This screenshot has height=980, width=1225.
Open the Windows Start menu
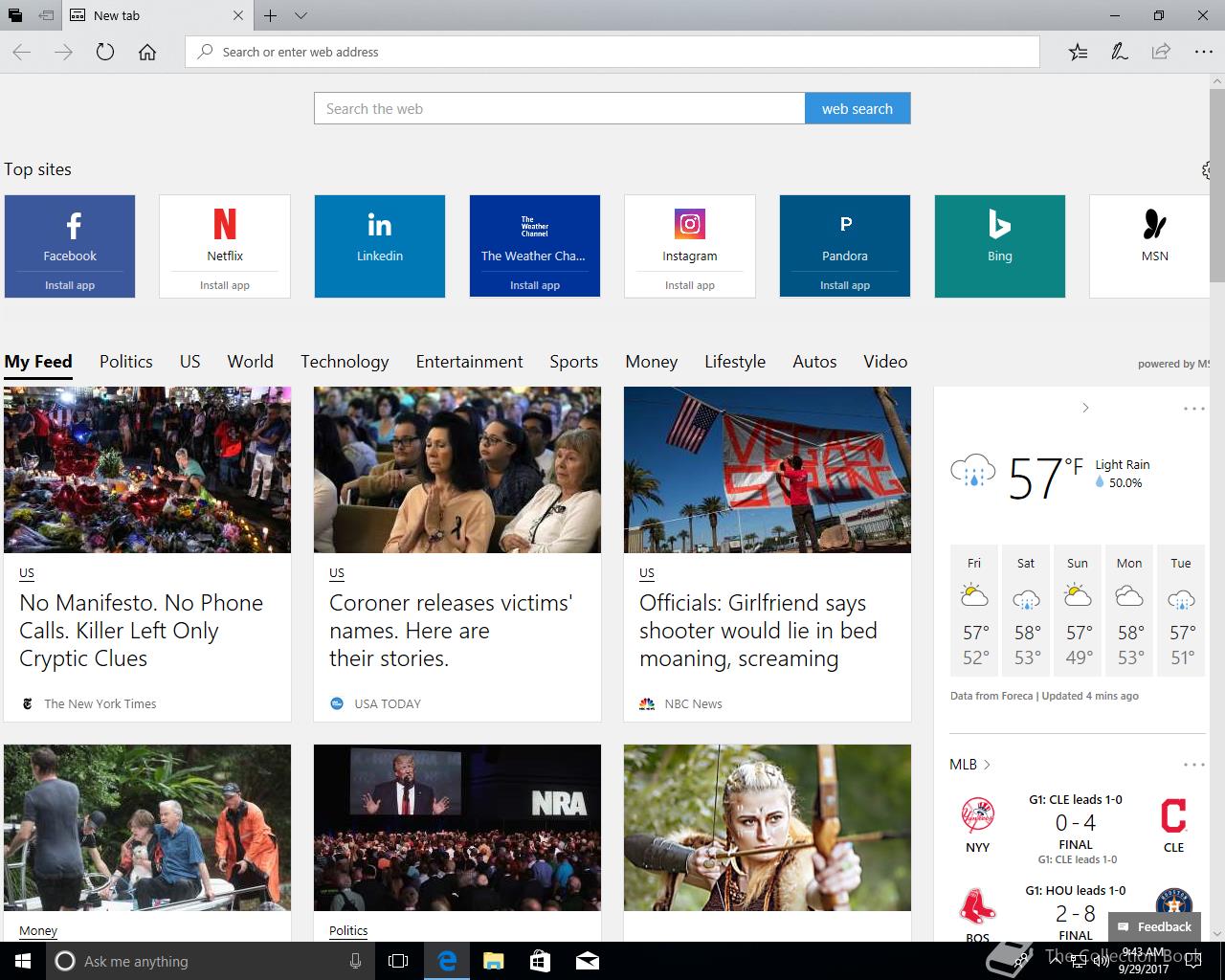click(x=21, y=961)
